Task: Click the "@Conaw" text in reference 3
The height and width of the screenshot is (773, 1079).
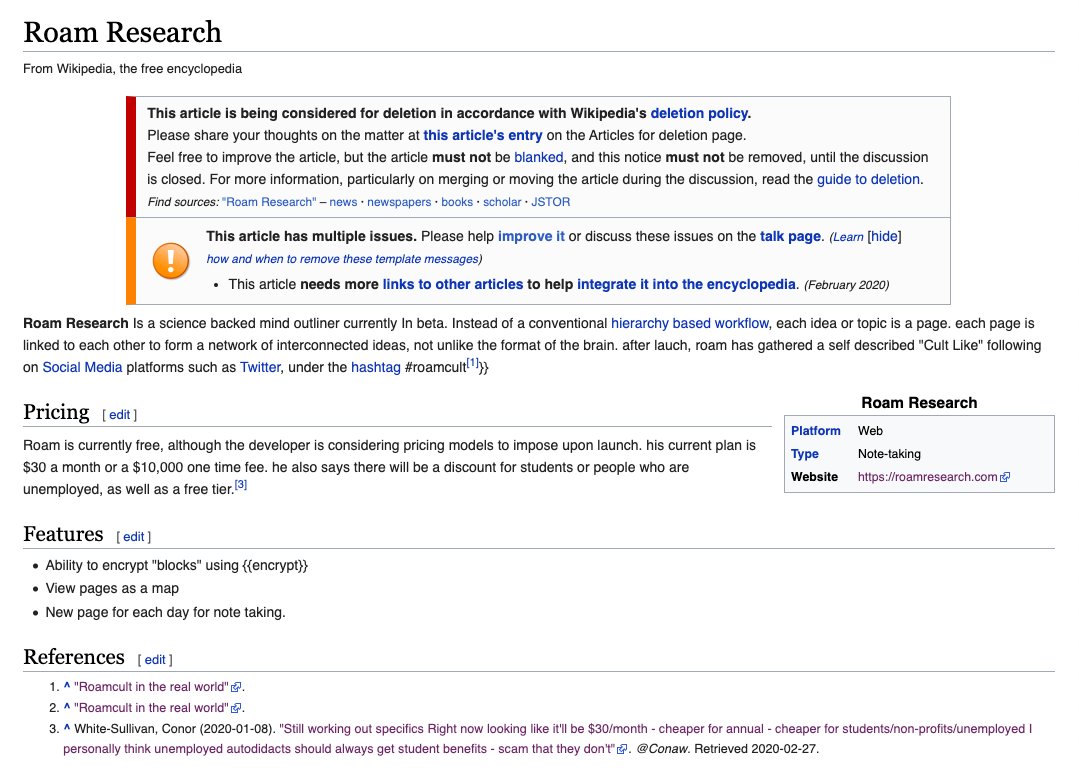Action: click(x=661, y=749)
